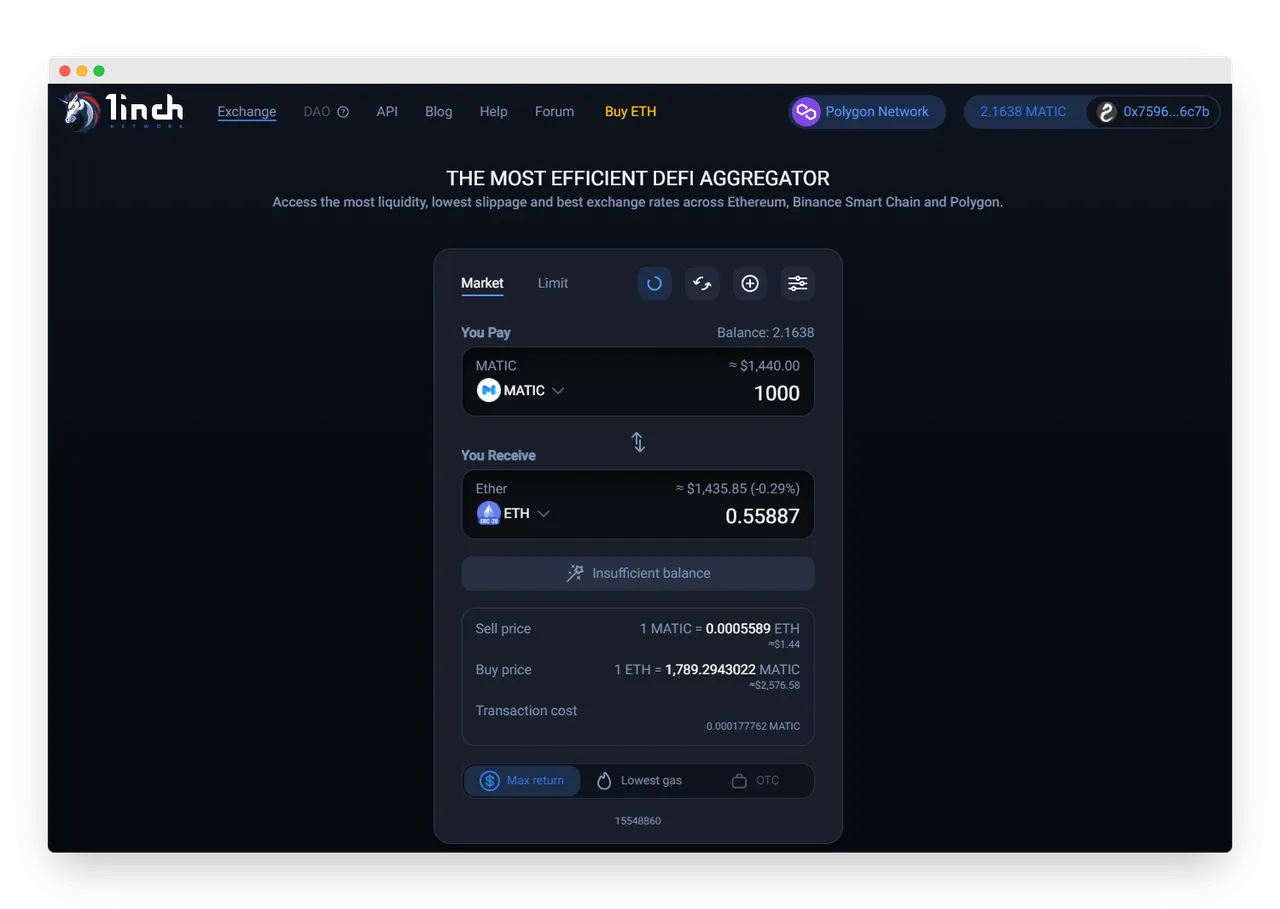Click the ≈ $1,440.00 pay estimate

click(764, 366)
